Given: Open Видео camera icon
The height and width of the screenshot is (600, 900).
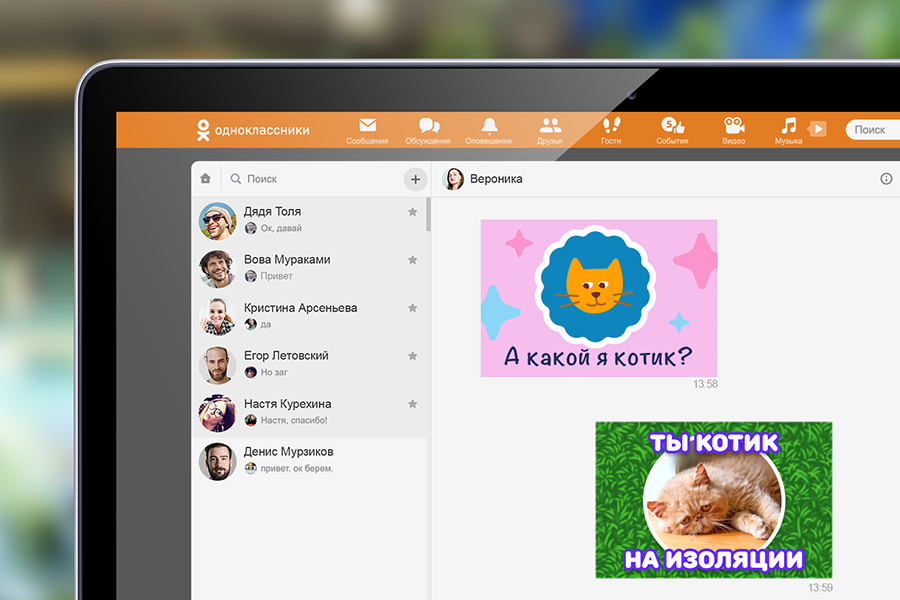Looking at the screenshot, I should coord(734,125).
